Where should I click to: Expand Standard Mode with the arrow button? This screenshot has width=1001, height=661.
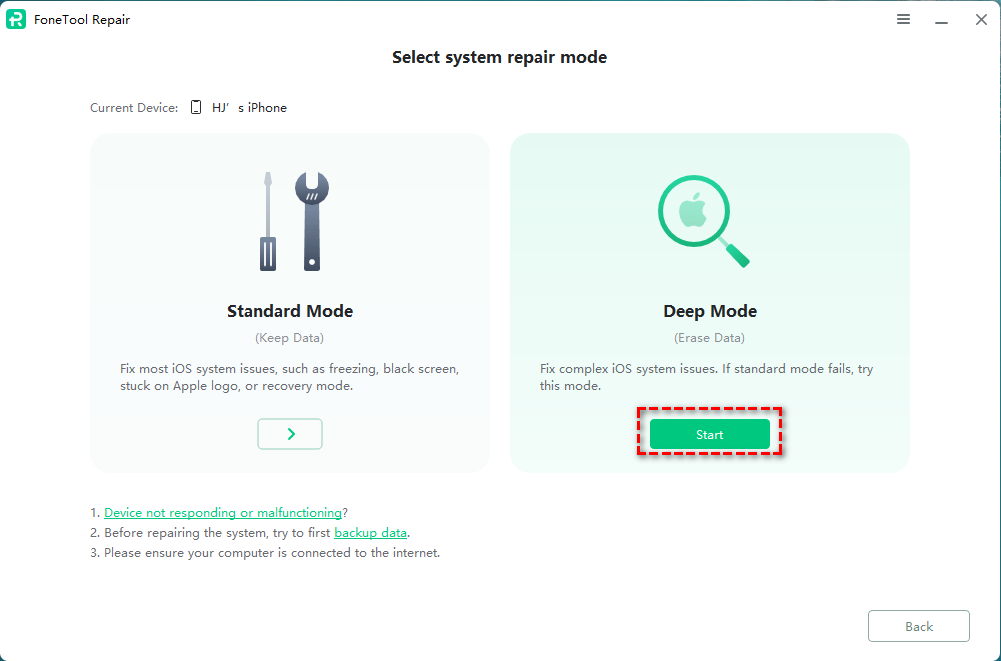pyautogui.click(x=290, y=434)
